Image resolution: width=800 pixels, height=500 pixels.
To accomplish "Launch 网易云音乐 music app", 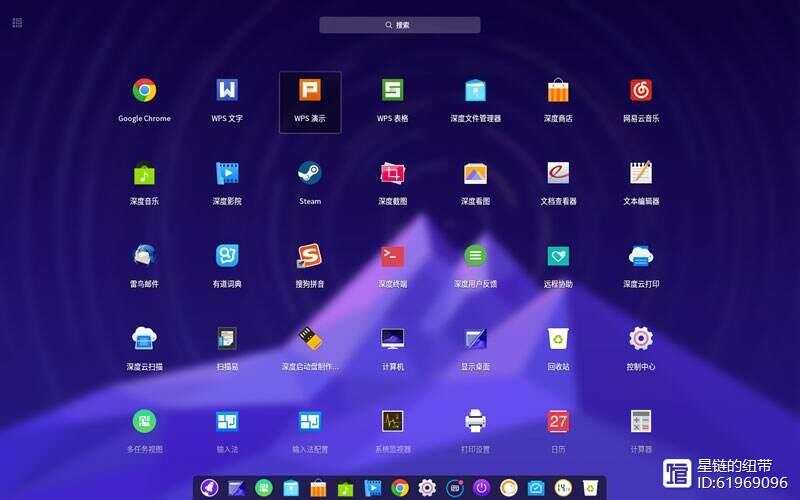I will (641, 91).
